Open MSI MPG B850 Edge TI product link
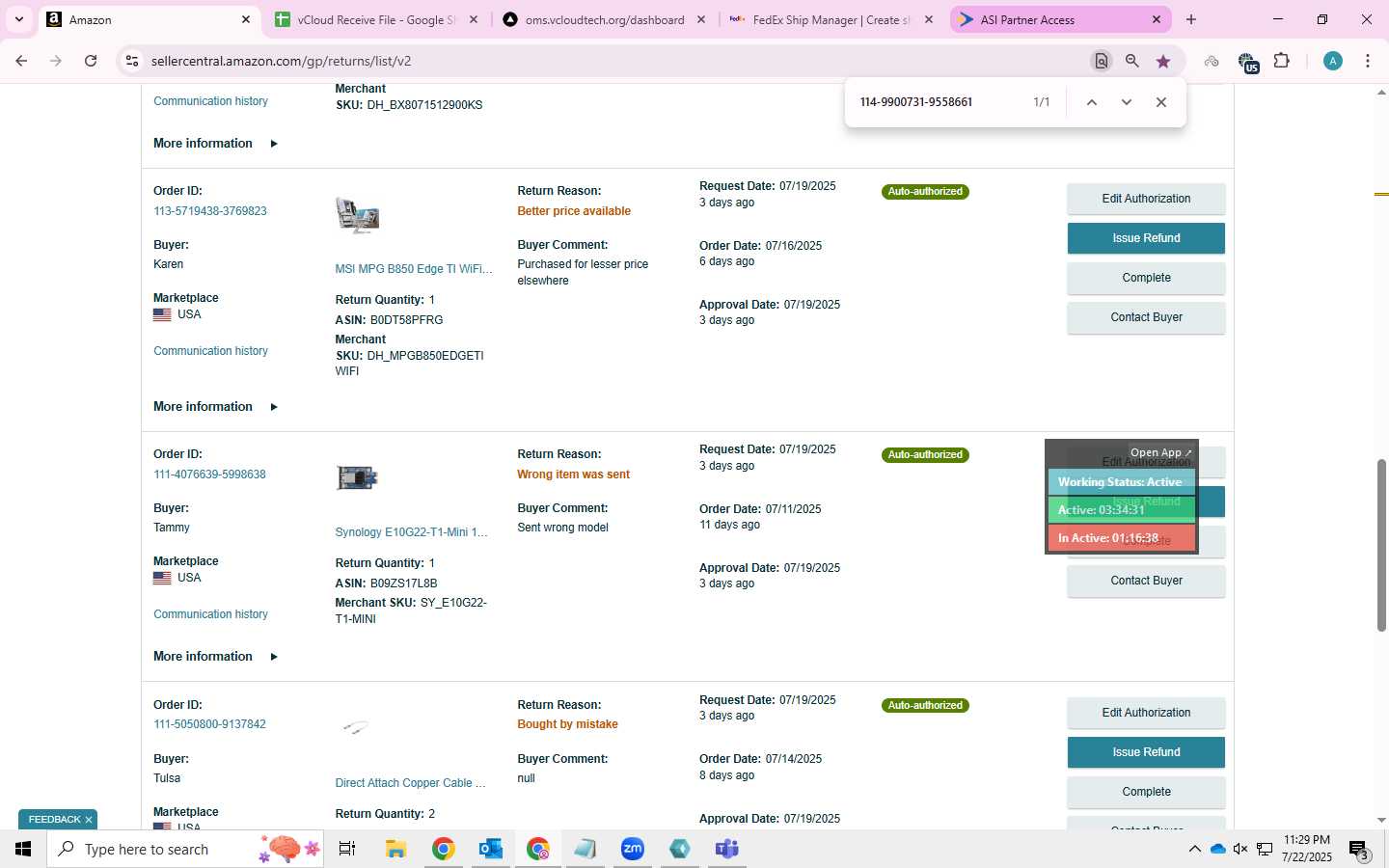Image resolution: width=1389 pixels, height=868 pixels. tap(414, 269)
